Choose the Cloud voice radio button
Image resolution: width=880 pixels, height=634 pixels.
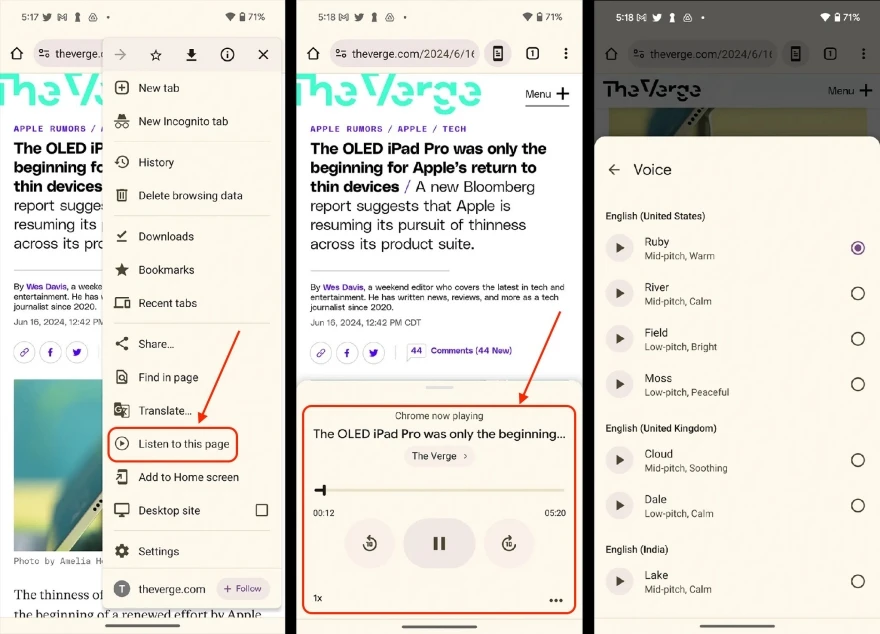point(857,460)
